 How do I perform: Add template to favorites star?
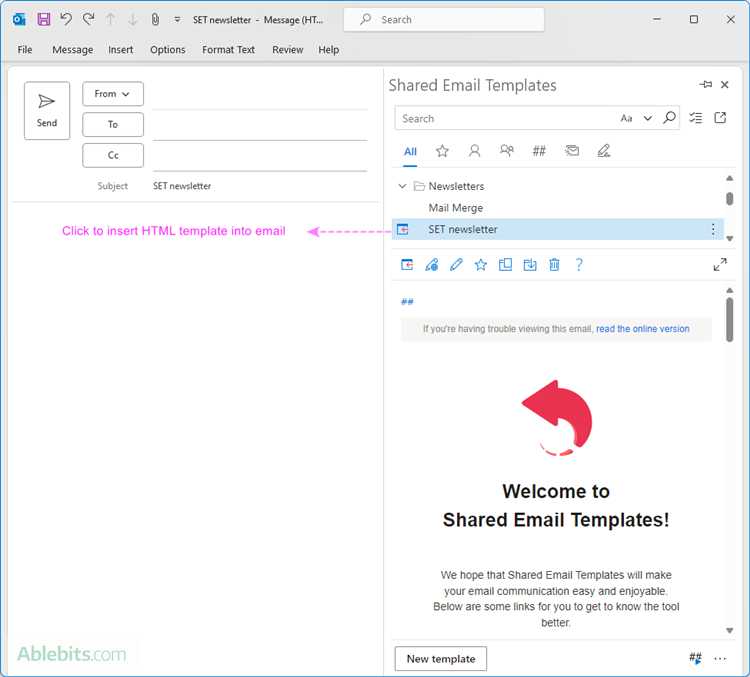481,265
